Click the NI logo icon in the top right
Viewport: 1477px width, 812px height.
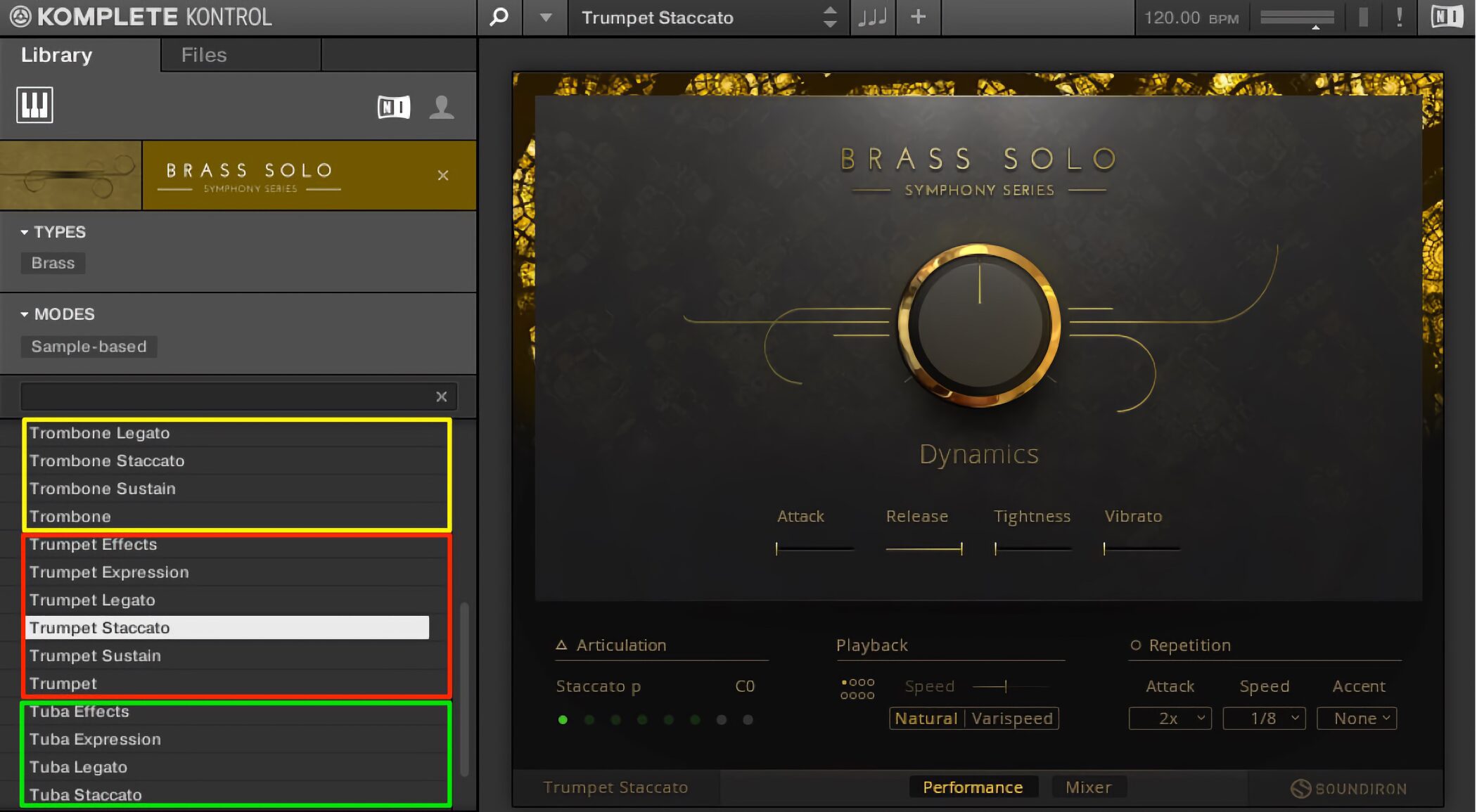click(1447, 17)
